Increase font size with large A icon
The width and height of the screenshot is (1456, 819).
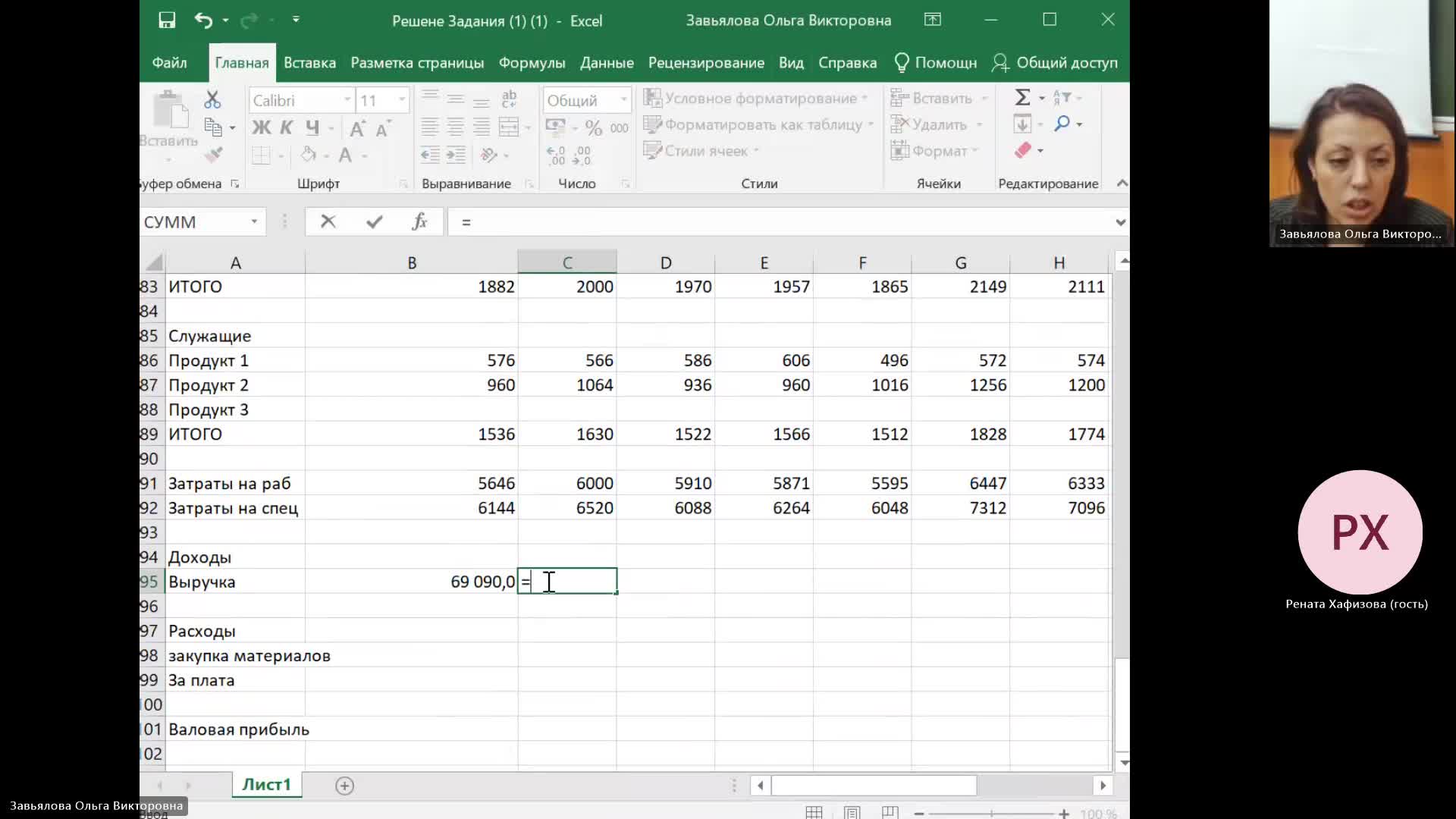(x=357, y=128)
